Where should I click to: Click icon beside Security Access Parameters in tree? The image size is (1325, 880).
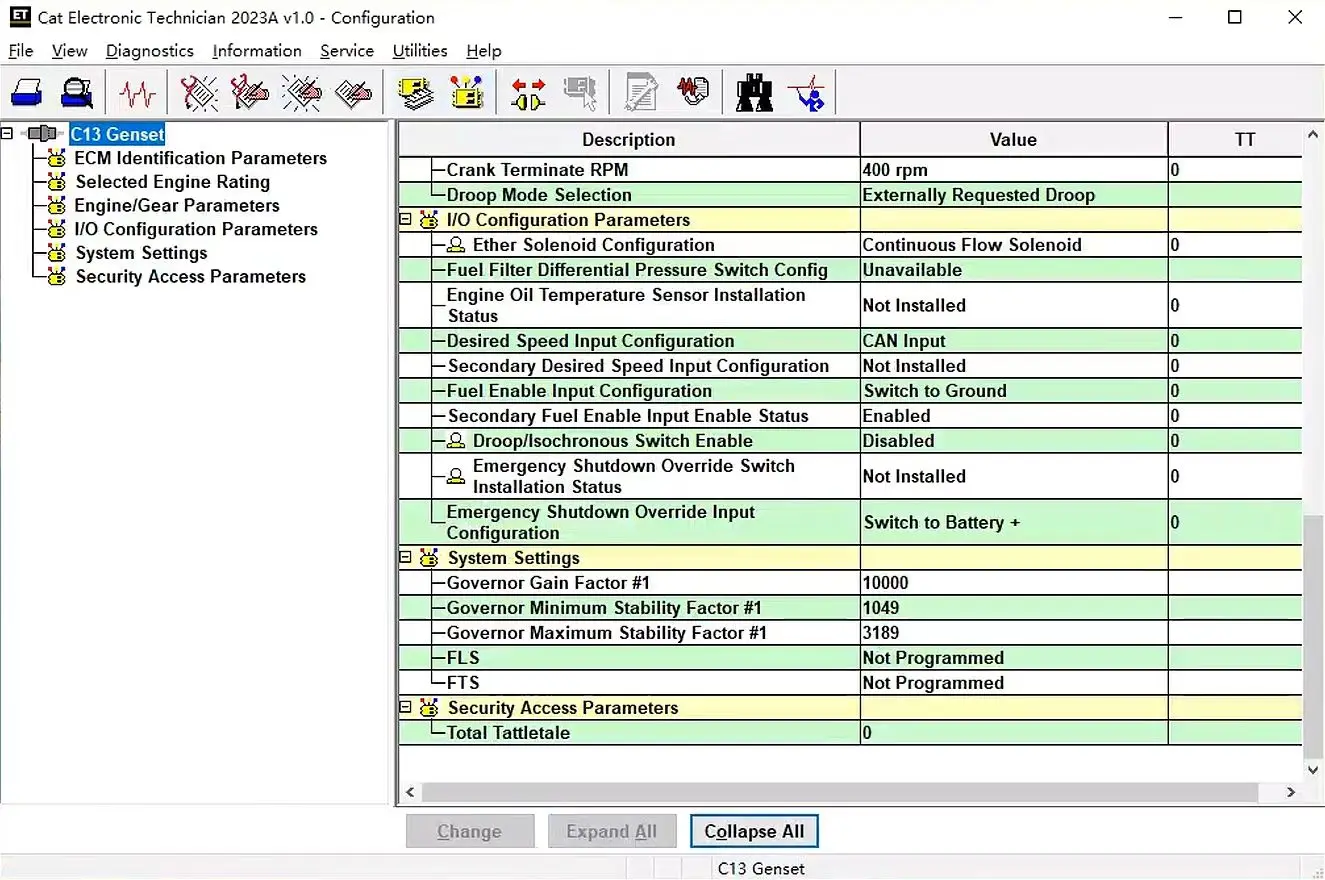[x=56, y=277]
